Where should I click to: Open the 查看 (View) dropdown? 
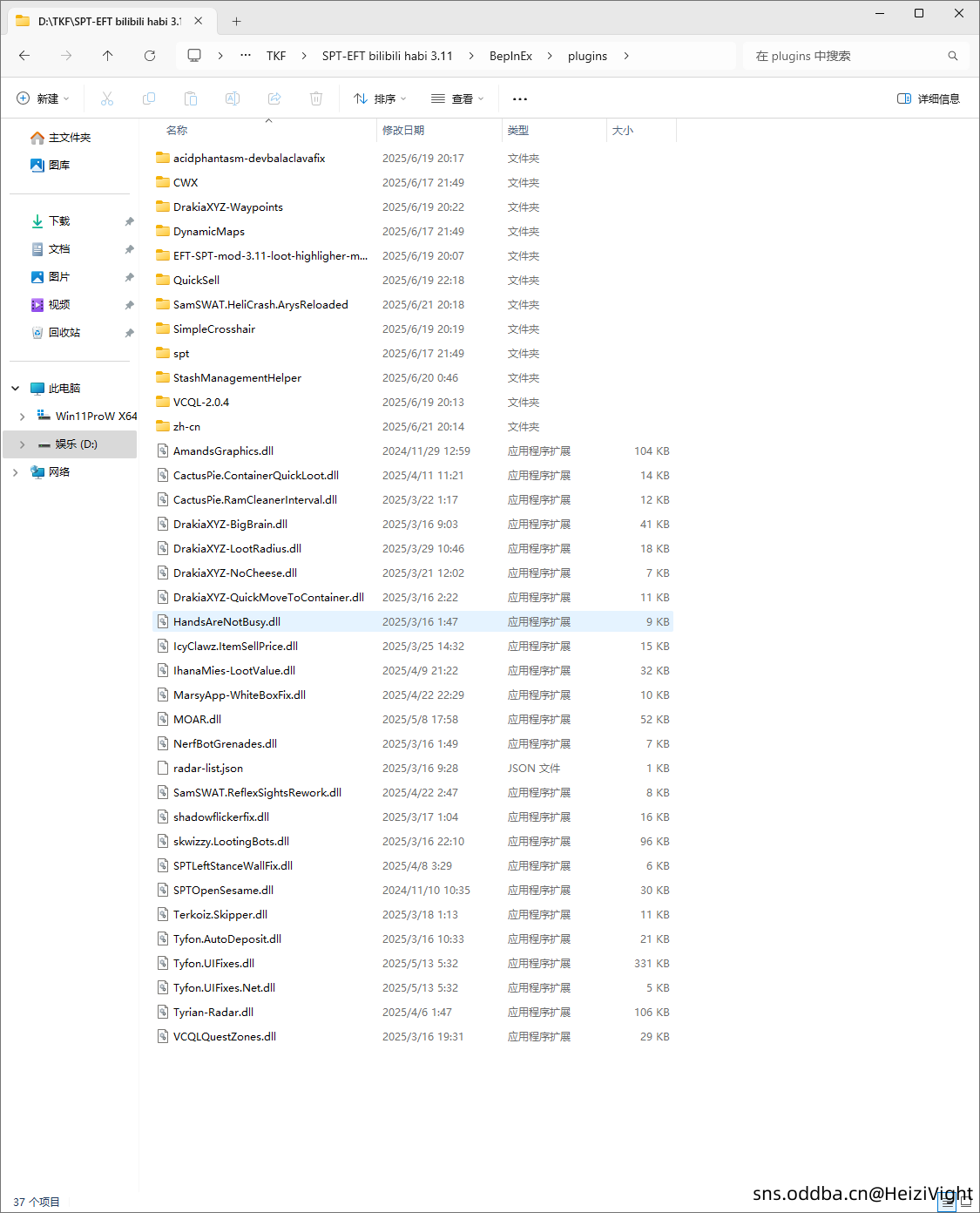point(457,98)
